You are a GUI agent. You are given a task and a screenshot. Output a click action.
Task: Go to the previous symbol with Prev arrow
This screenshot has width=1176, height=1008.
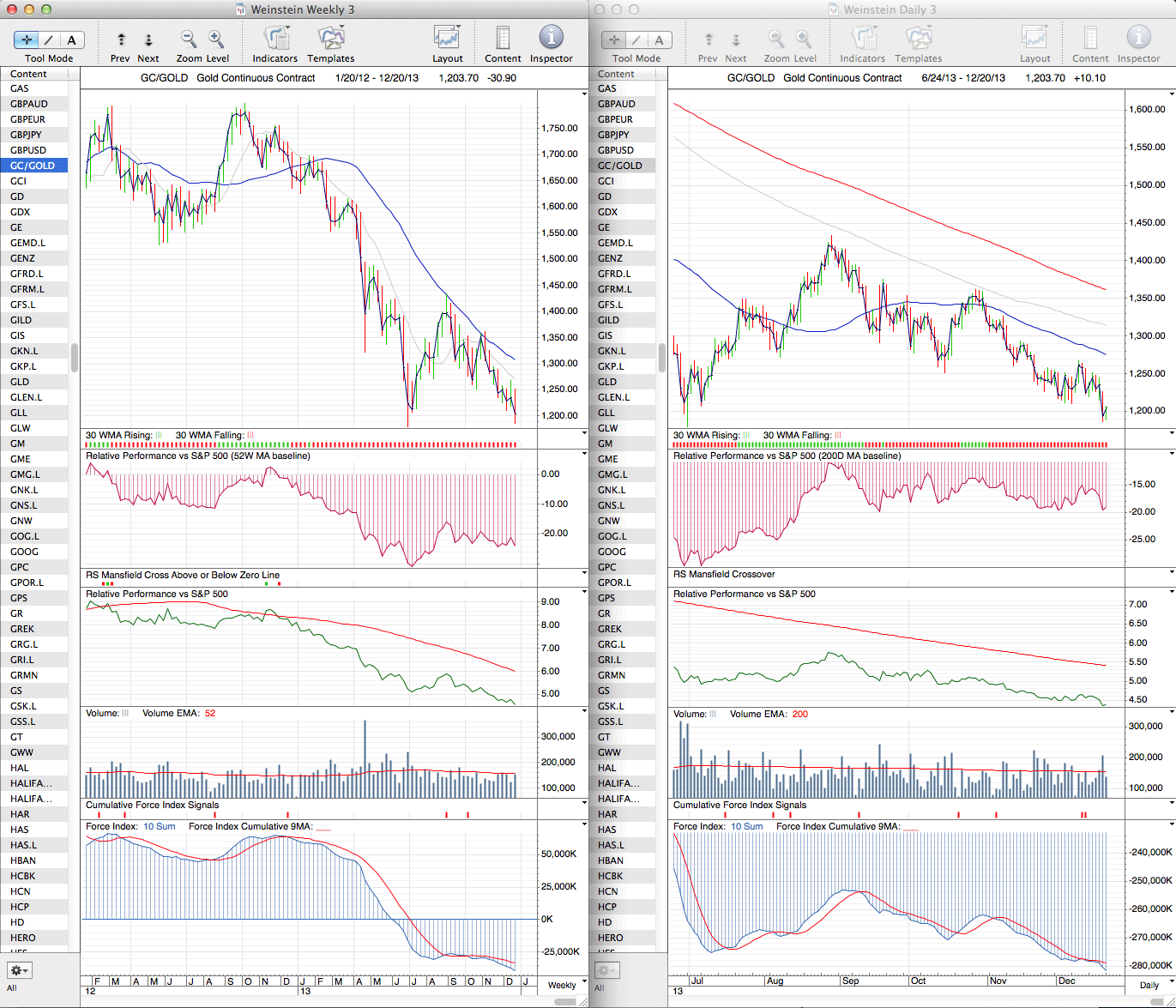tap(121, 40)
